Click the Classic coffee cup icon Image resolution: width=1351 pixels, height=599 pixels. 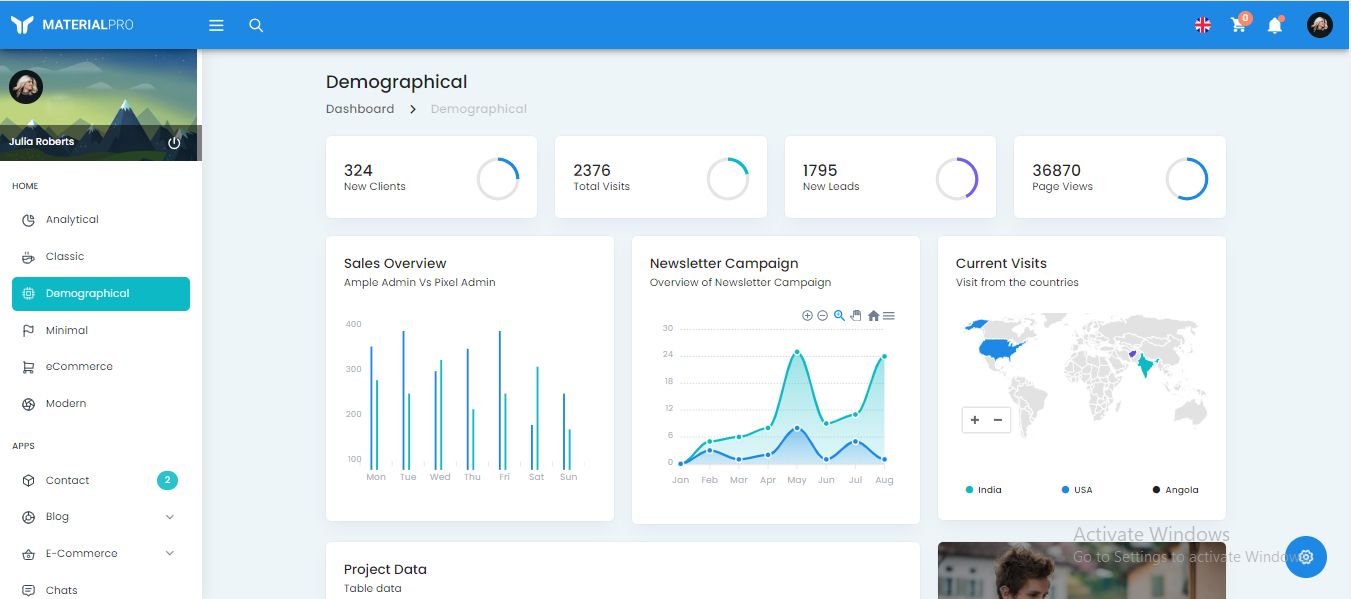coord(28,257)
